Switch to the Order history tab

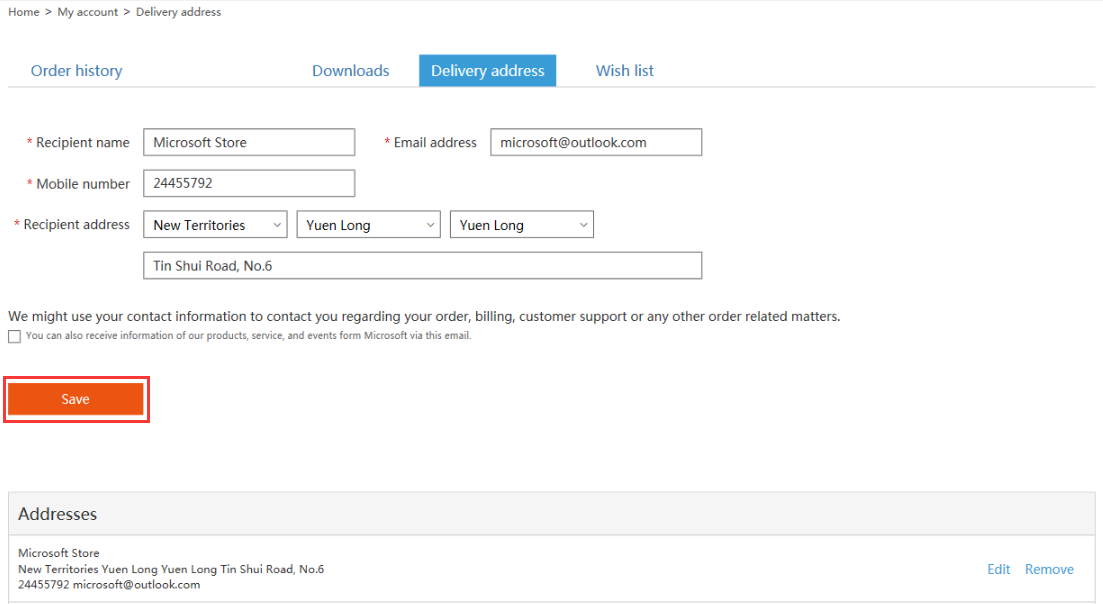click(76, 70)
